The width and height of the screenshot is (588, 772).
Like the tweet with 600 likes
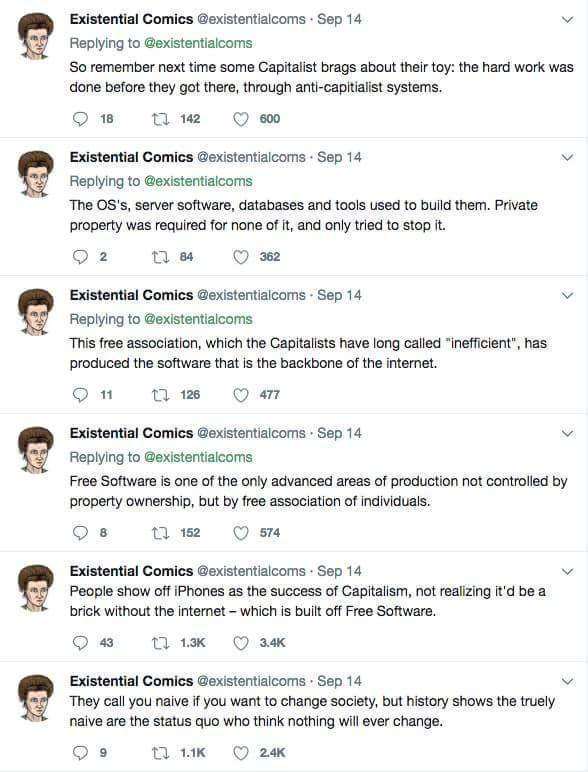point(240,119)
